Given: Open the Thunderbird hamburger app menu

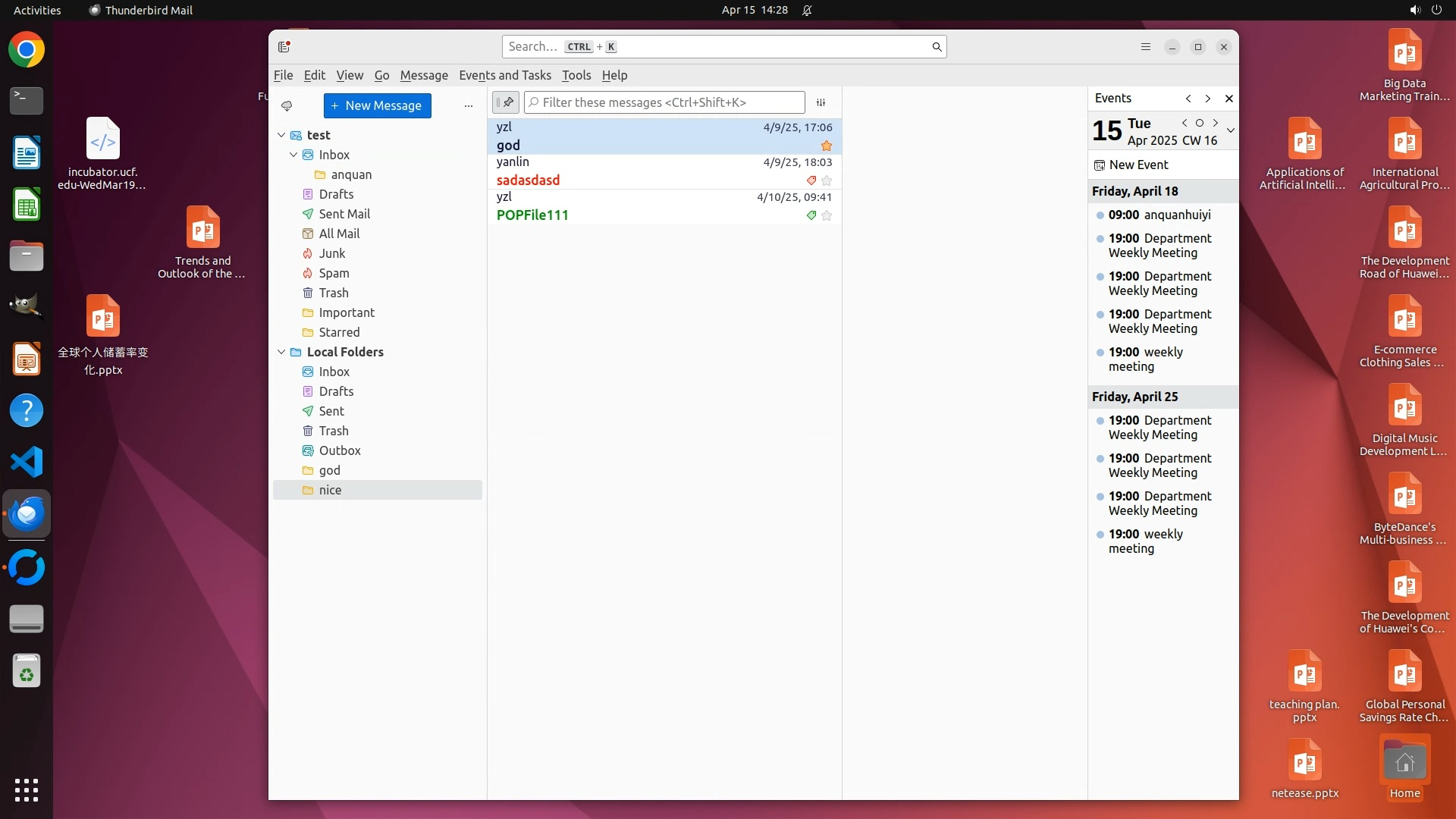Looking at the screenshot, I should (1145, 47).
